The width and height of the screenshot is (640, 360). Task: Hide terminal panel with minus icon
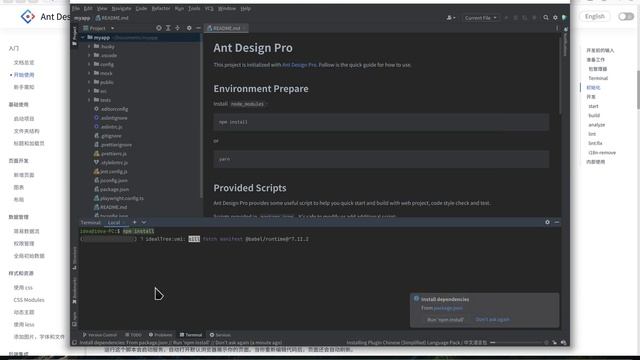[557, 222]
